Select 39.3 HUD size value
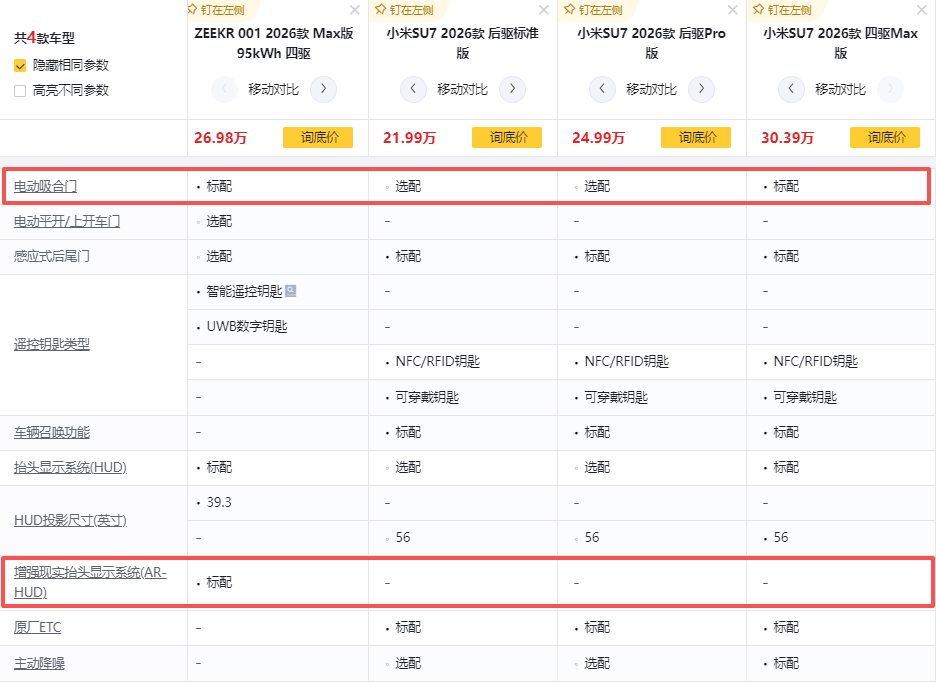This screenshot has height=682, width=936. point(219,502)
